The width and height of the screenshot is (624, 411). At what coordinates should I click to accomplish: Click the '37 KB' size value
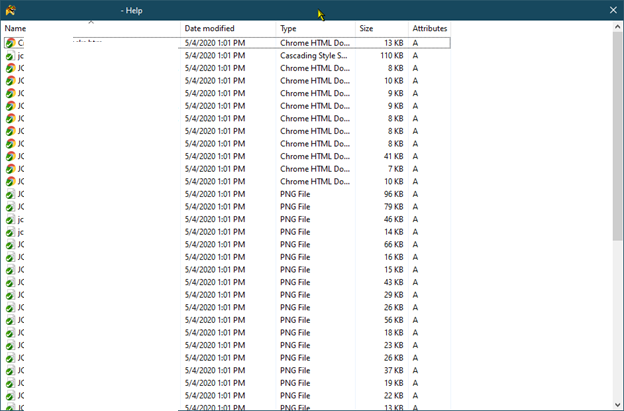[394, 371]
